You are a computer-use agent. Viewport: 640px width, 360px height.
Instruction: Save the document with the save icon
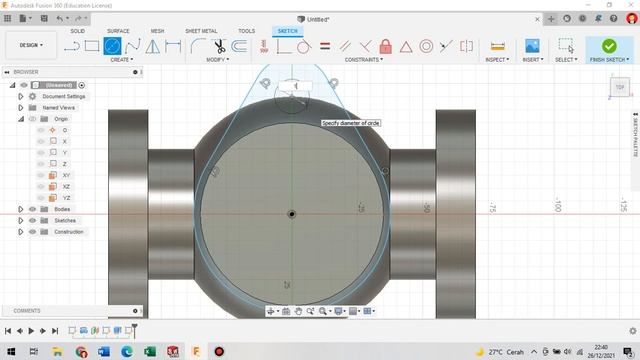pyautogui.click(x=44, y=18)
